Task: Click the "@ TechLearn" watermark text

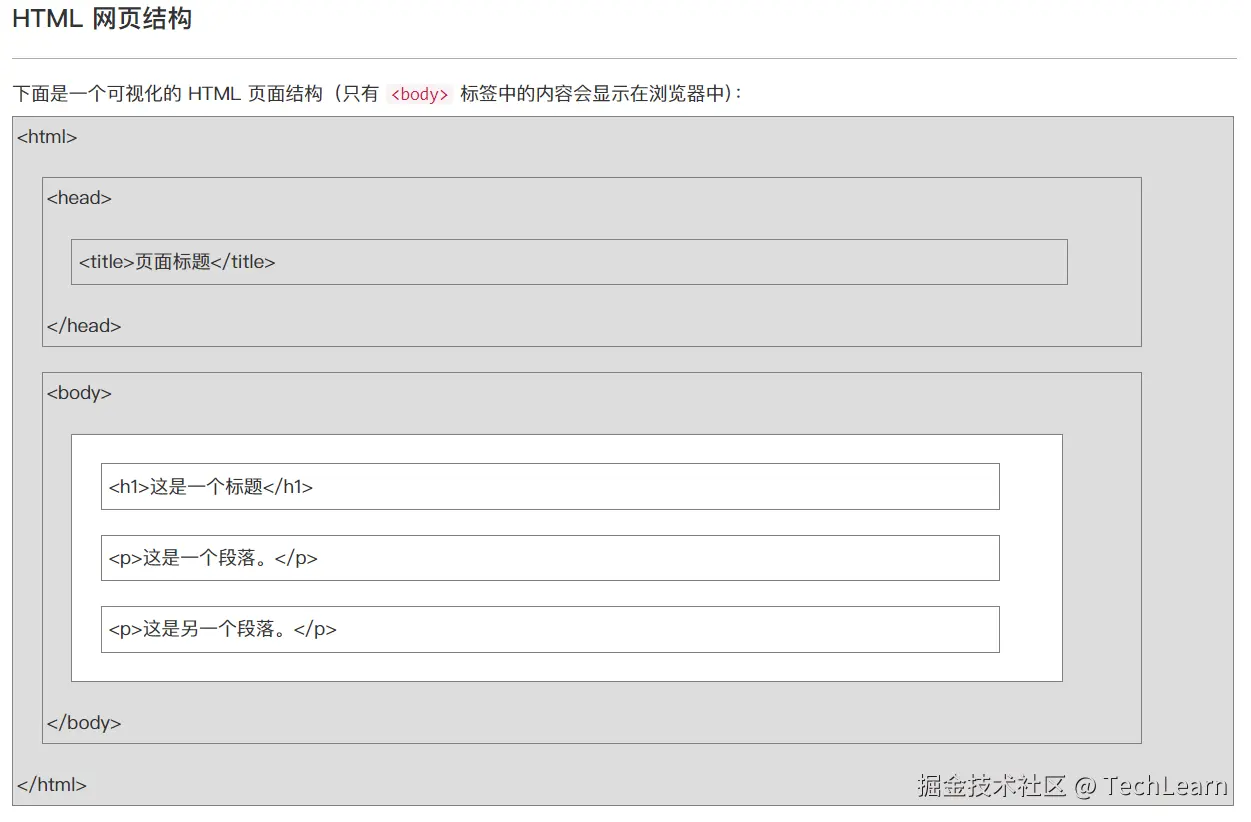Action: coord(1151,785)
